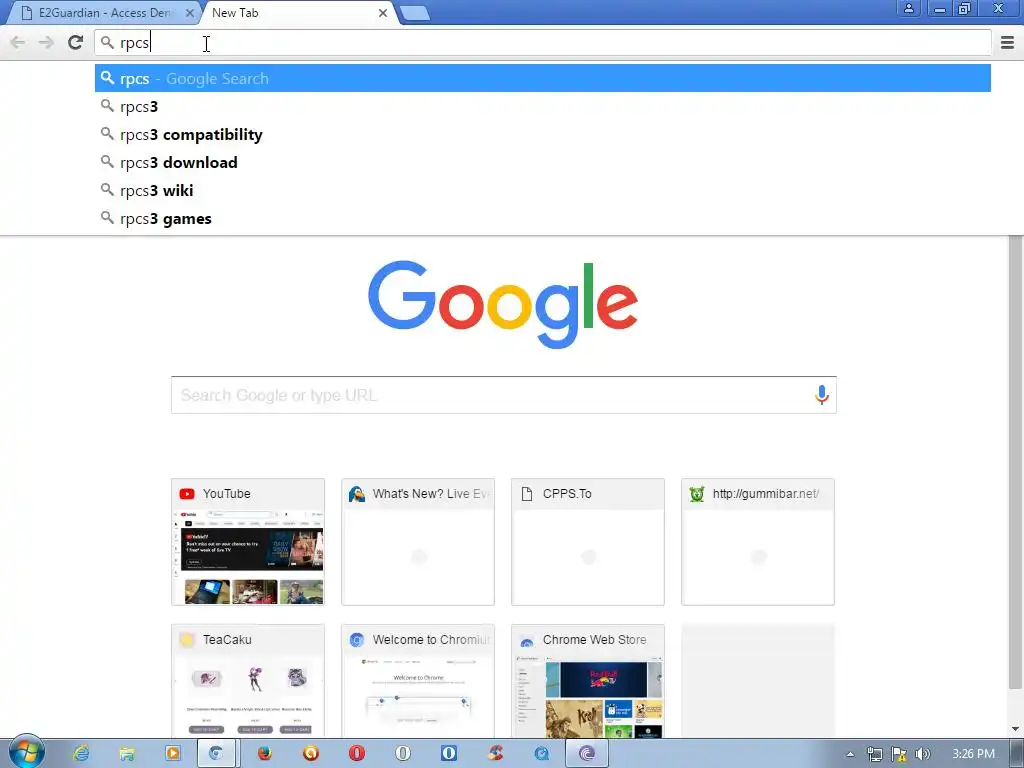Click the network tray icon
1024x768 pixels.
874,754
